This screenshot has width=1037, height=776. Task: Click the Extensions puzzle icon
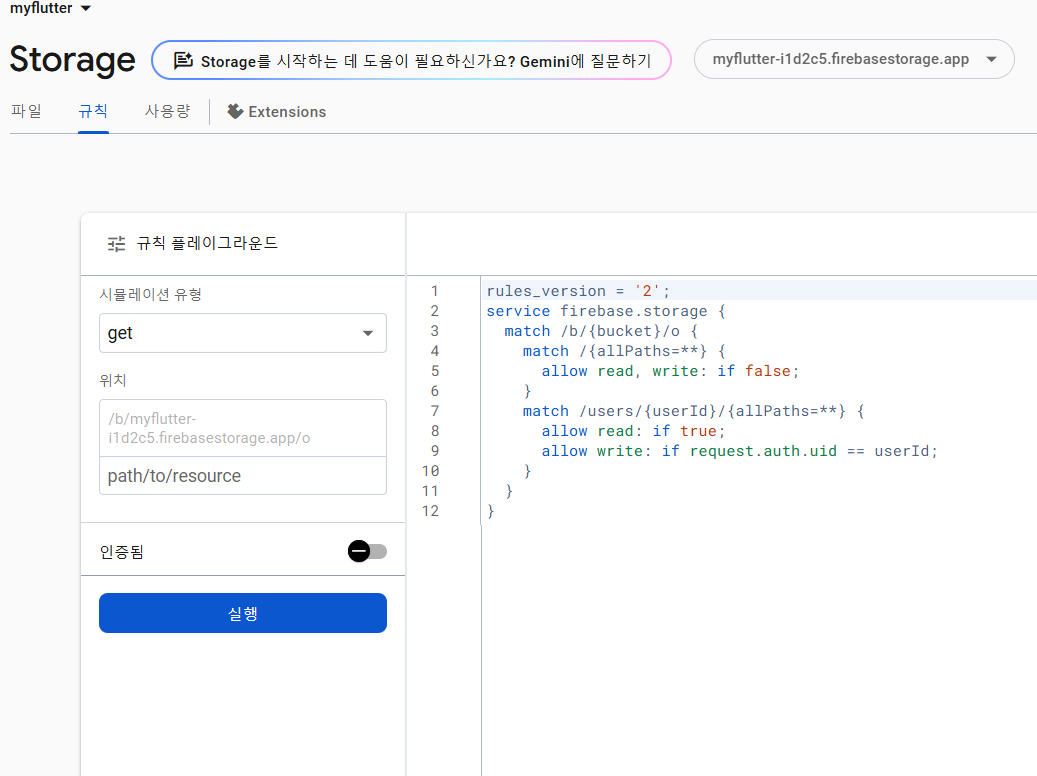[235, 111]
